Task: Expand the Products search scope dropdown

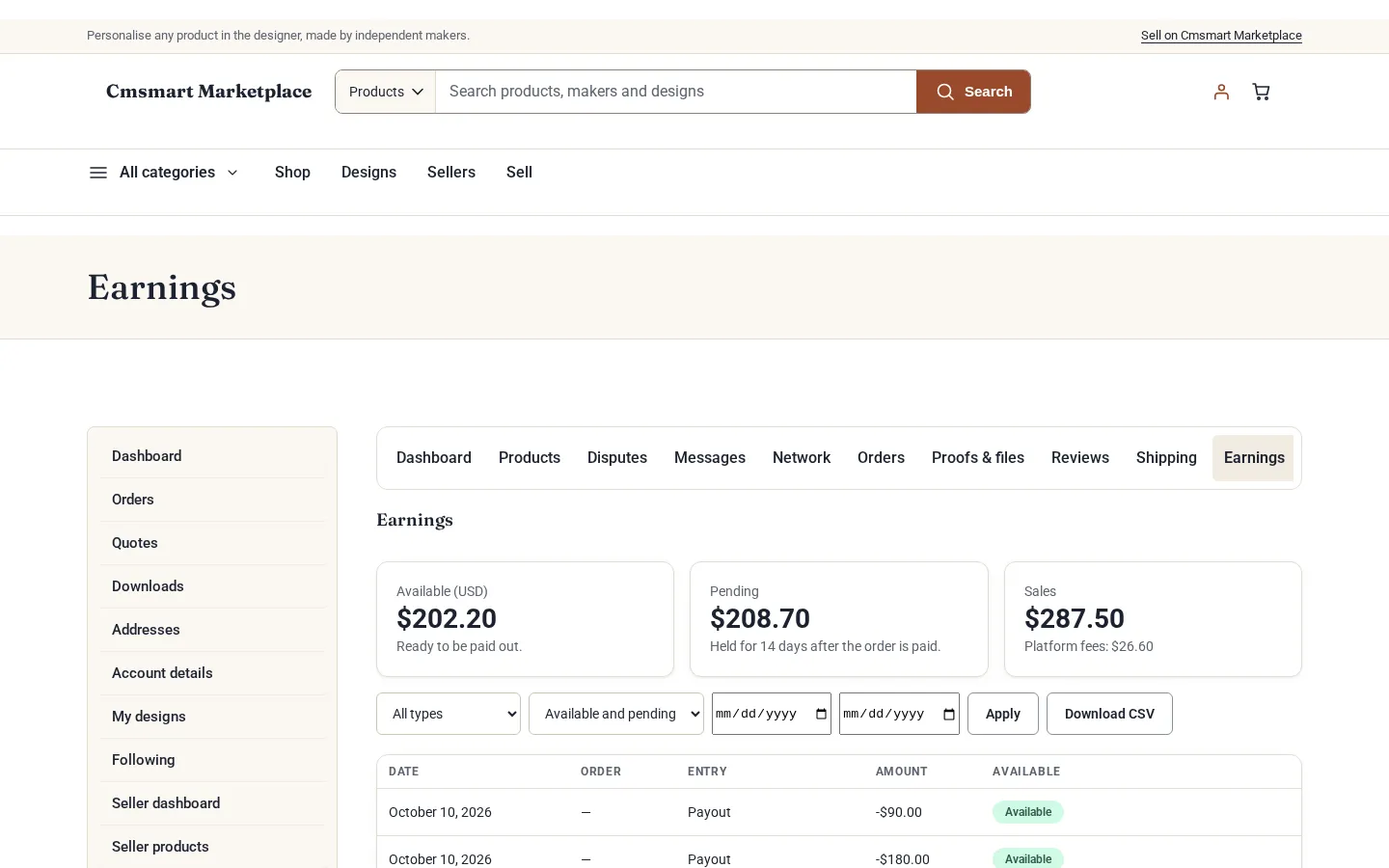Action: (x=386, y=92)
